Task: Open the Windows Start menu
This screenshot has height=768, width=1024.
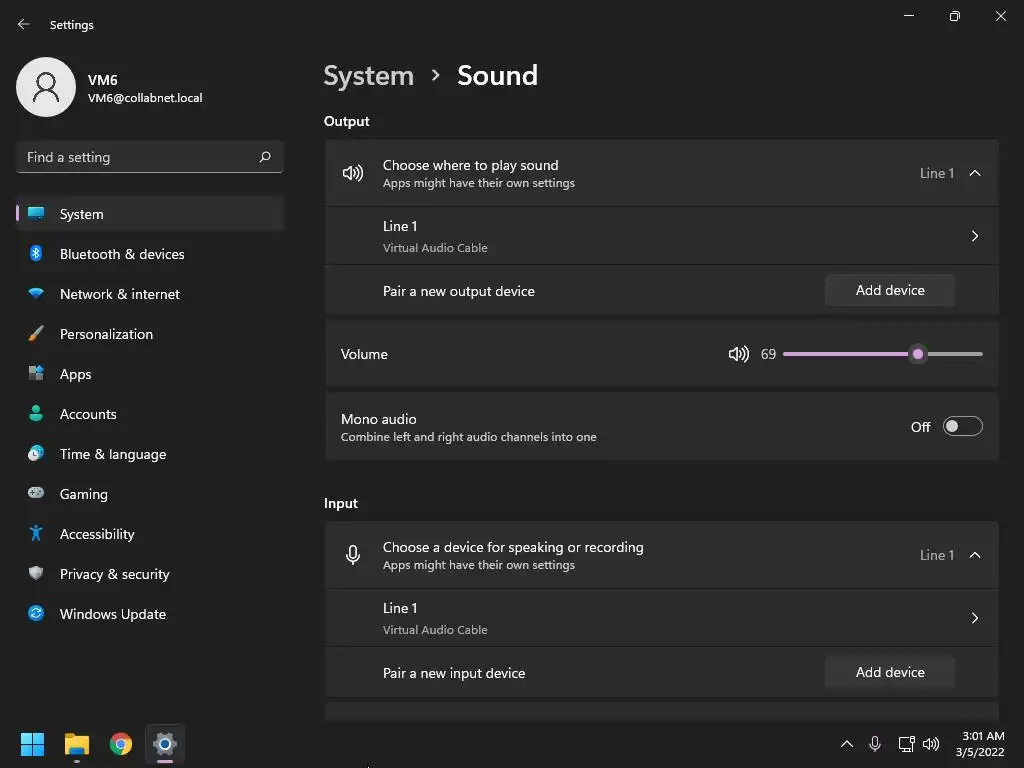Action: [33, 744]
